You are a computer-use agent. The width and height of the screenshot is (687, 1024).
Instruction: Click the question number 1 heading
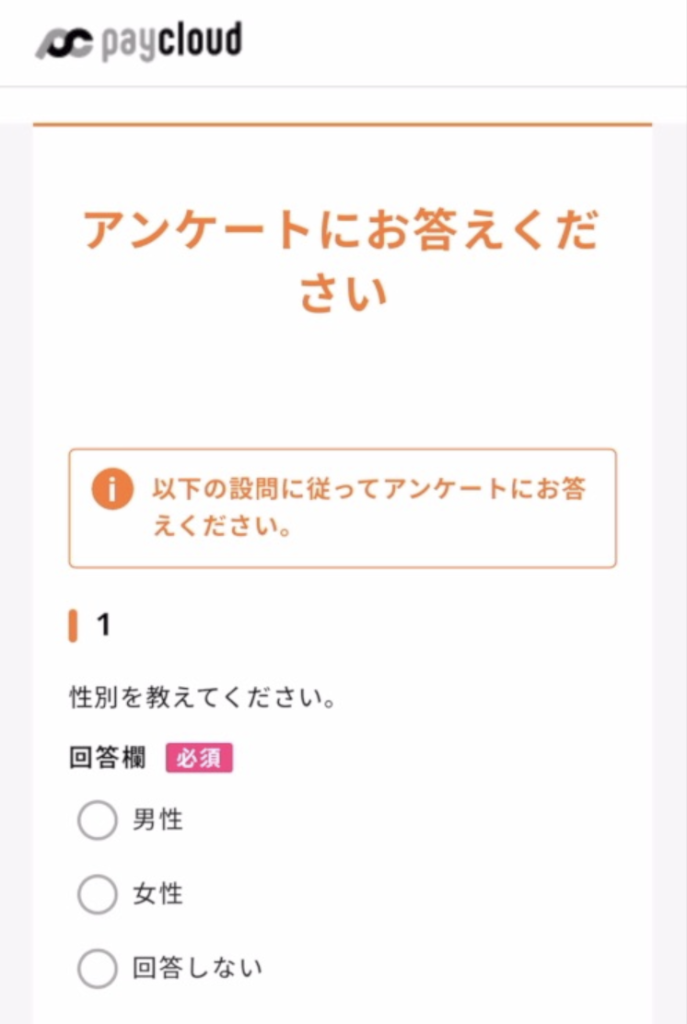point(103,626)
